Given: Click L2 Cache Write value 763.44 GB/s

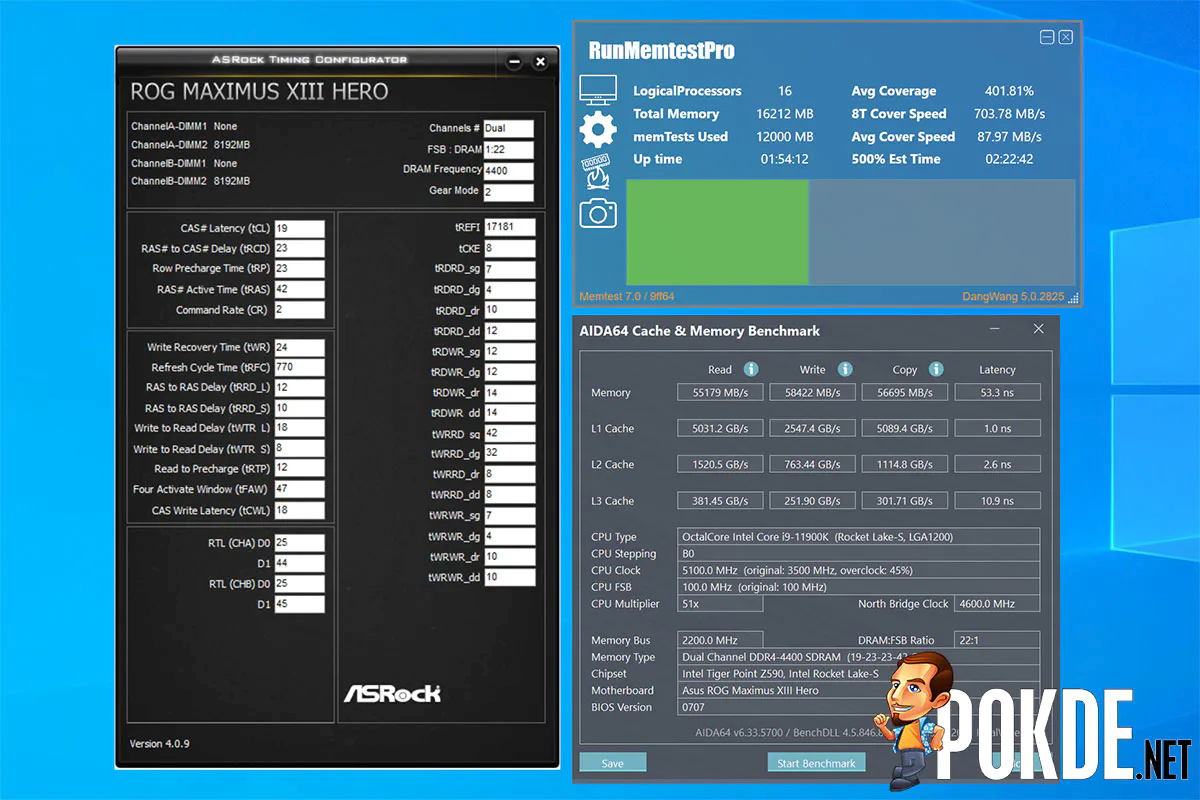Looking at the screenshot, I should click(813, 465).
